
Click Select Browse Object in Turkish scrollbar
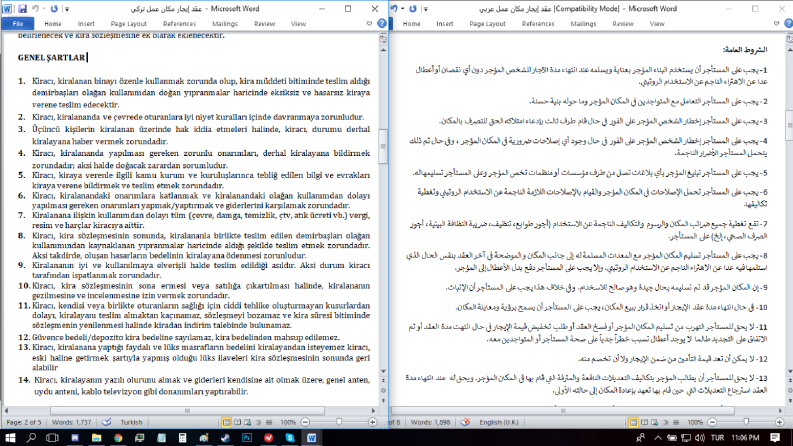pos(383,390)
